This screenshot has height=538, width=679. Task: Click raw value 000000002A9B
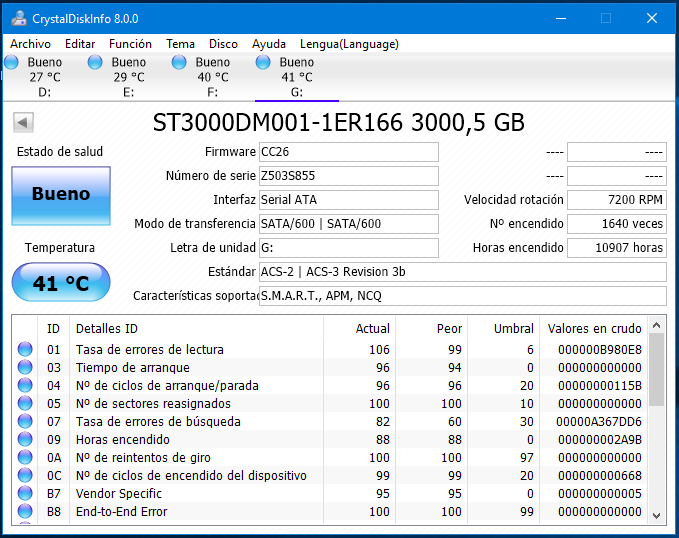(600, 439)
